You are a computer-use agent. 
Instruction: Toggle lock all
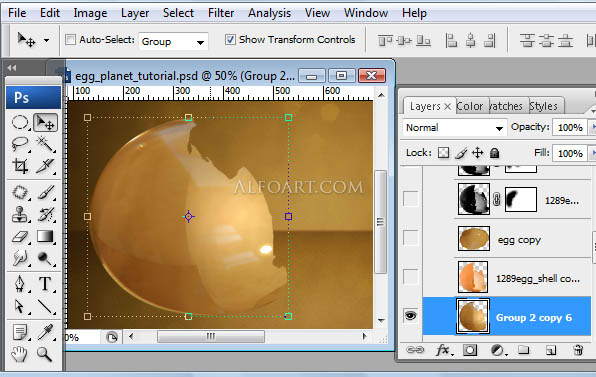(494, 153)
